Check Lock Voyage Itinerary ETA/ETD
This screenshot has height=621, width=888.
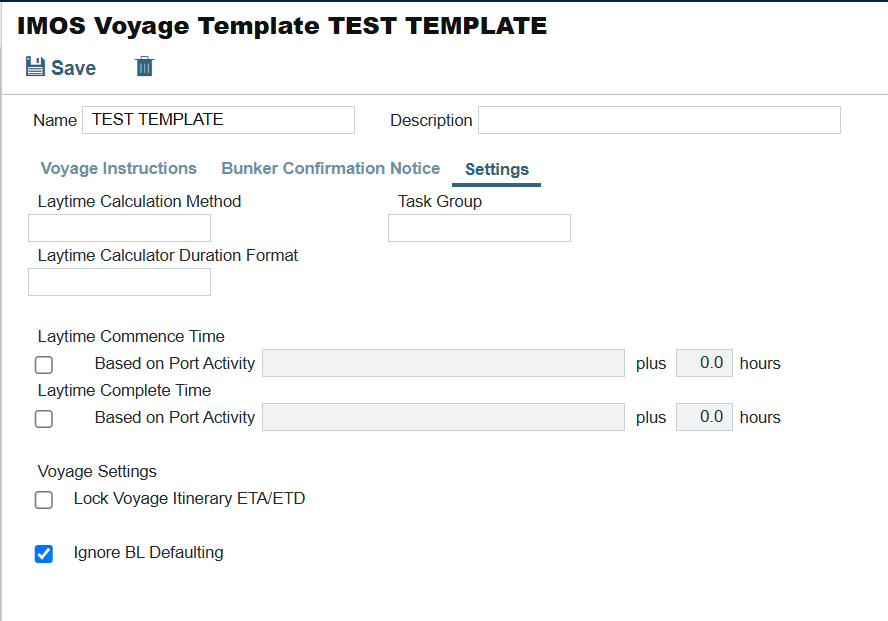coord(44,500)
